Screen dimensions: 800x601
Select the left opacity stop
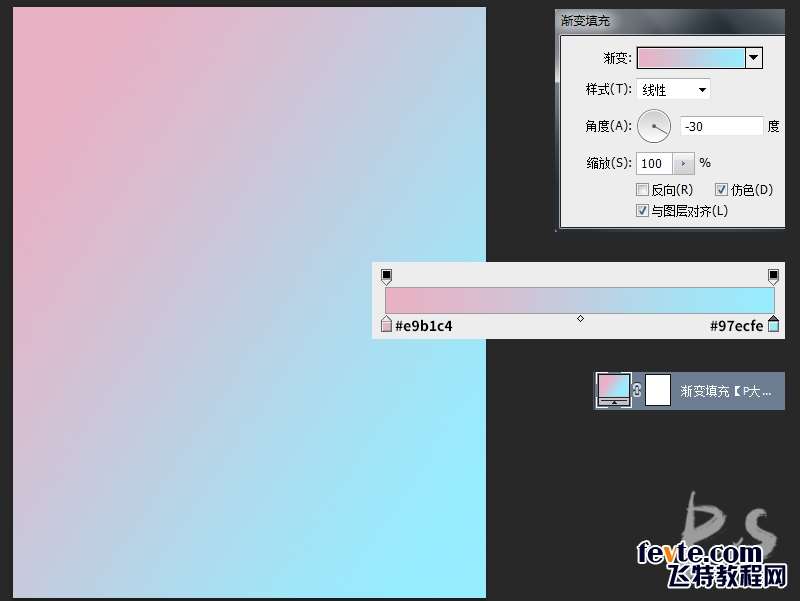[x=386, y=276]
